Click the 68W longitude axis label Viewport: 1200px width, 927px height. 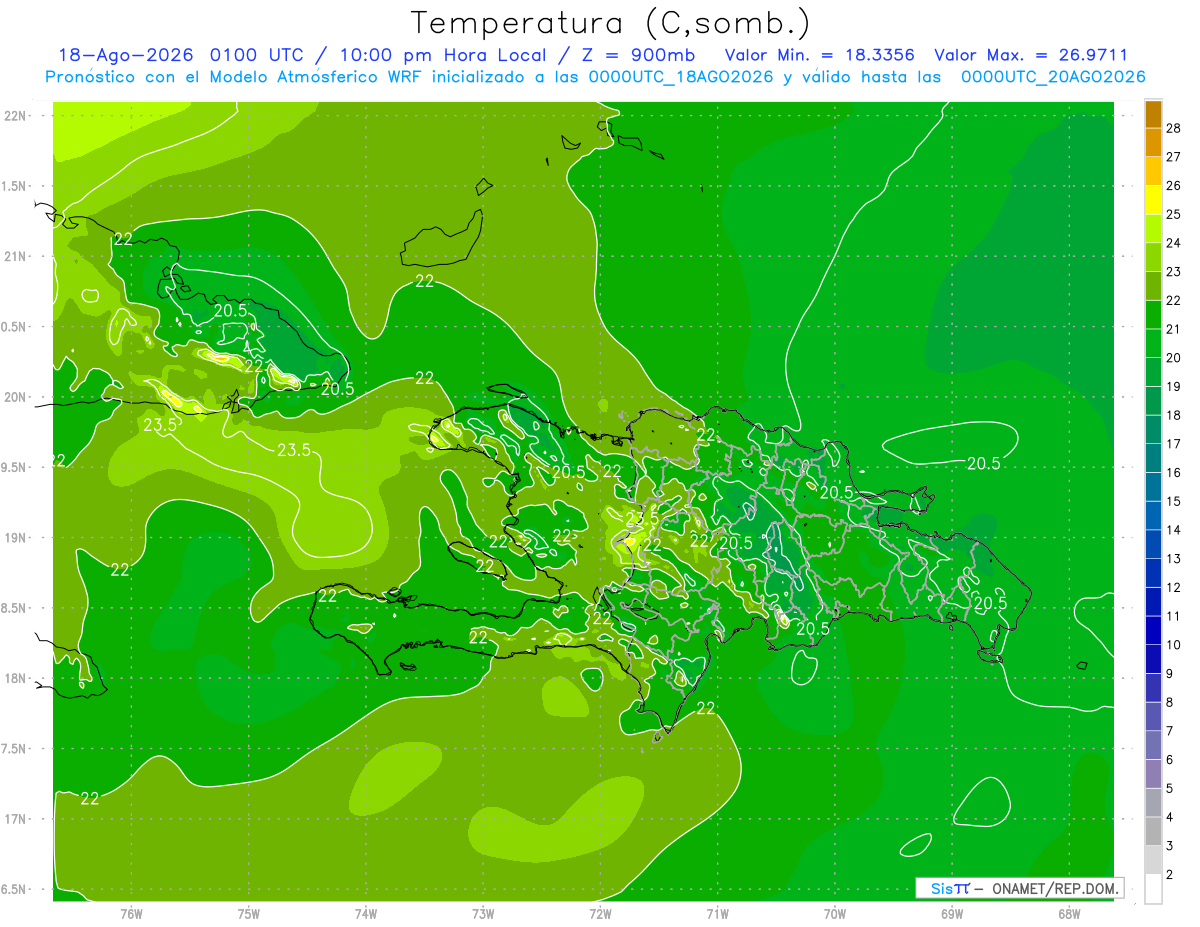1069,914
